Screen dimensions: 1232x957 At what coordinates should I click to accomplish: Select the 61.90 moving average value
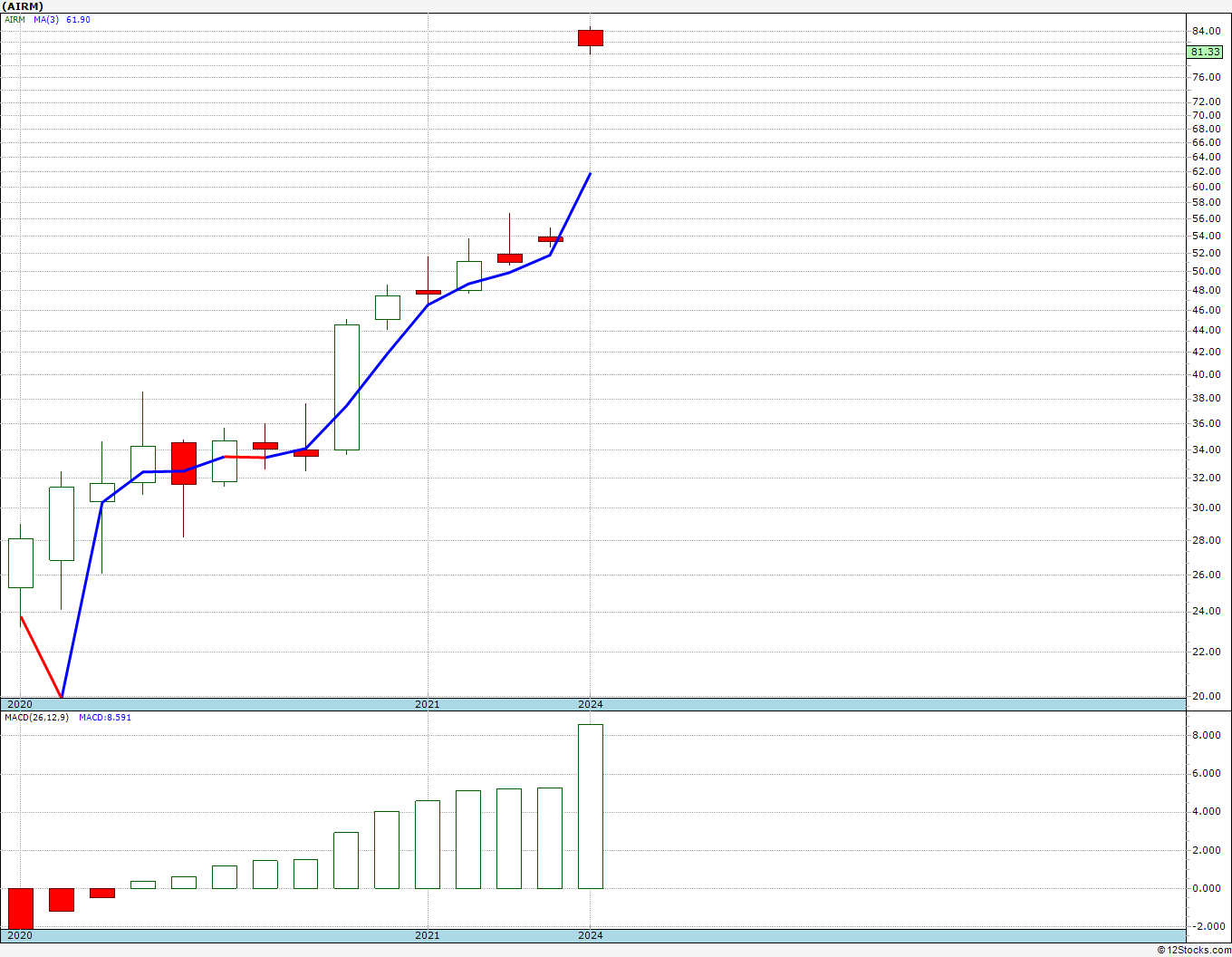click(78, 20)
